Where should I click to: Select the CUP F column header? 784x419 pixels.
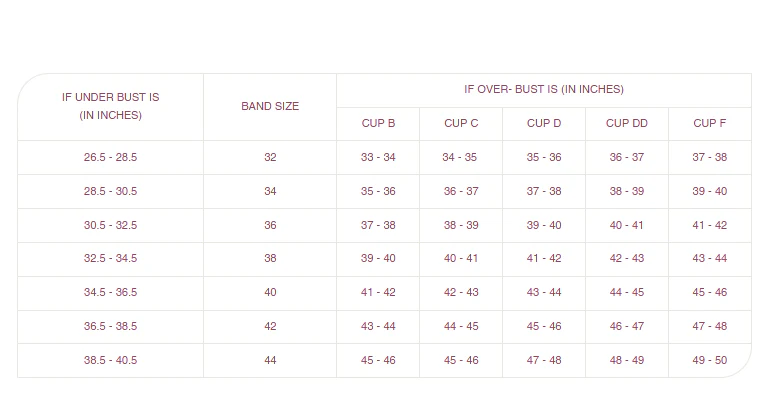[709, 124]
